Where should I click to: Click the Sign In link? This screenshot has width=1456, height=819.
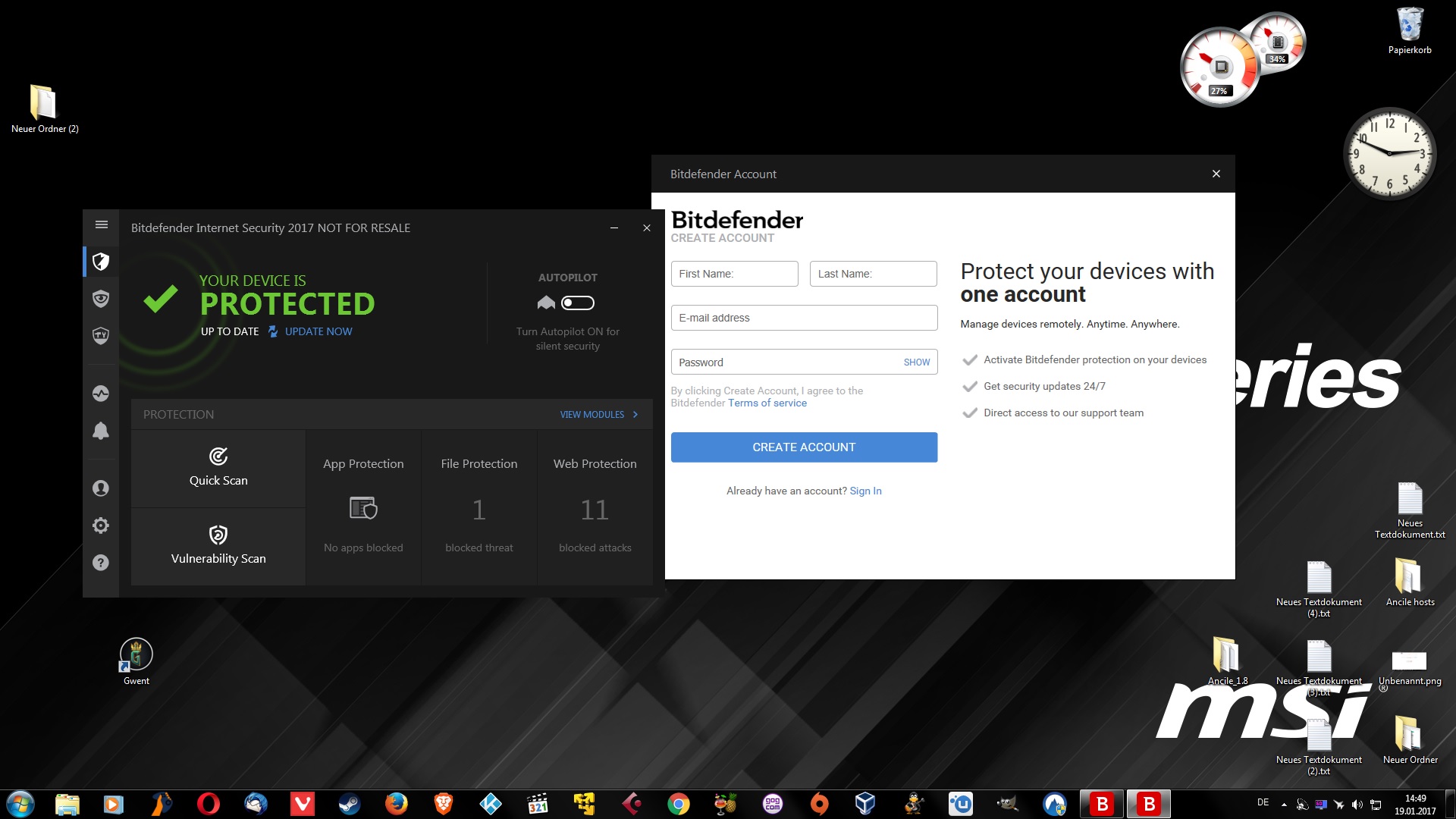(x=865, y=491)
